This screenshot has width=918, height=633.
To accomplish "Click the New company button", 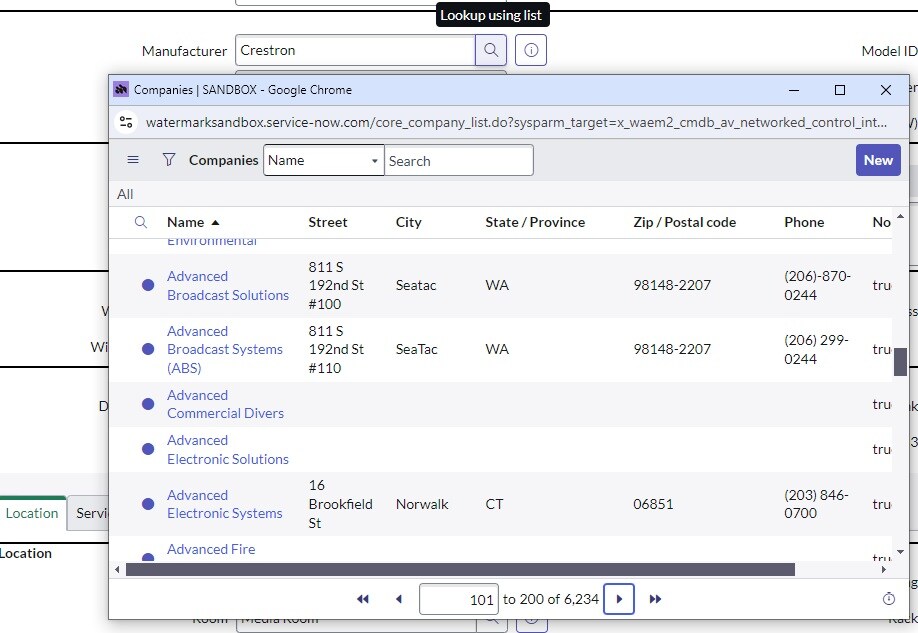I will (x=878, y=160).
